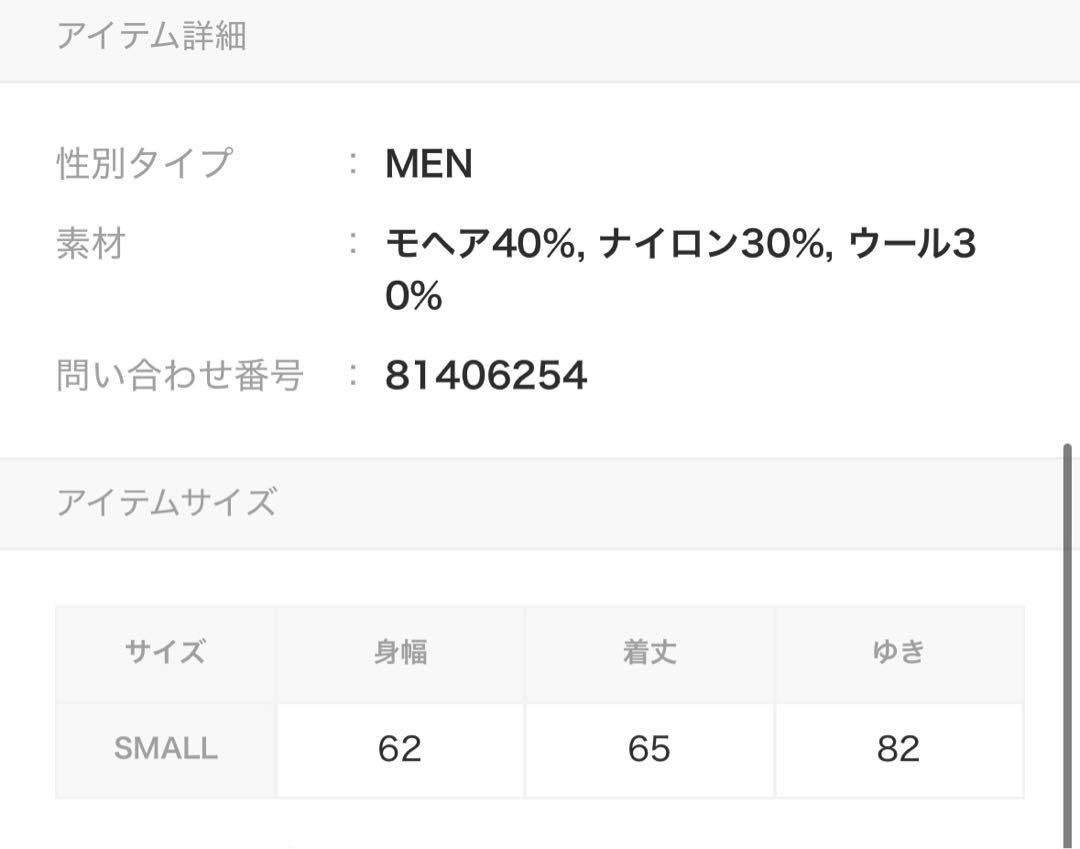Click the 問い合わせ番号 label
This screenshot has width=1080, height=849.
pos(180,375)
